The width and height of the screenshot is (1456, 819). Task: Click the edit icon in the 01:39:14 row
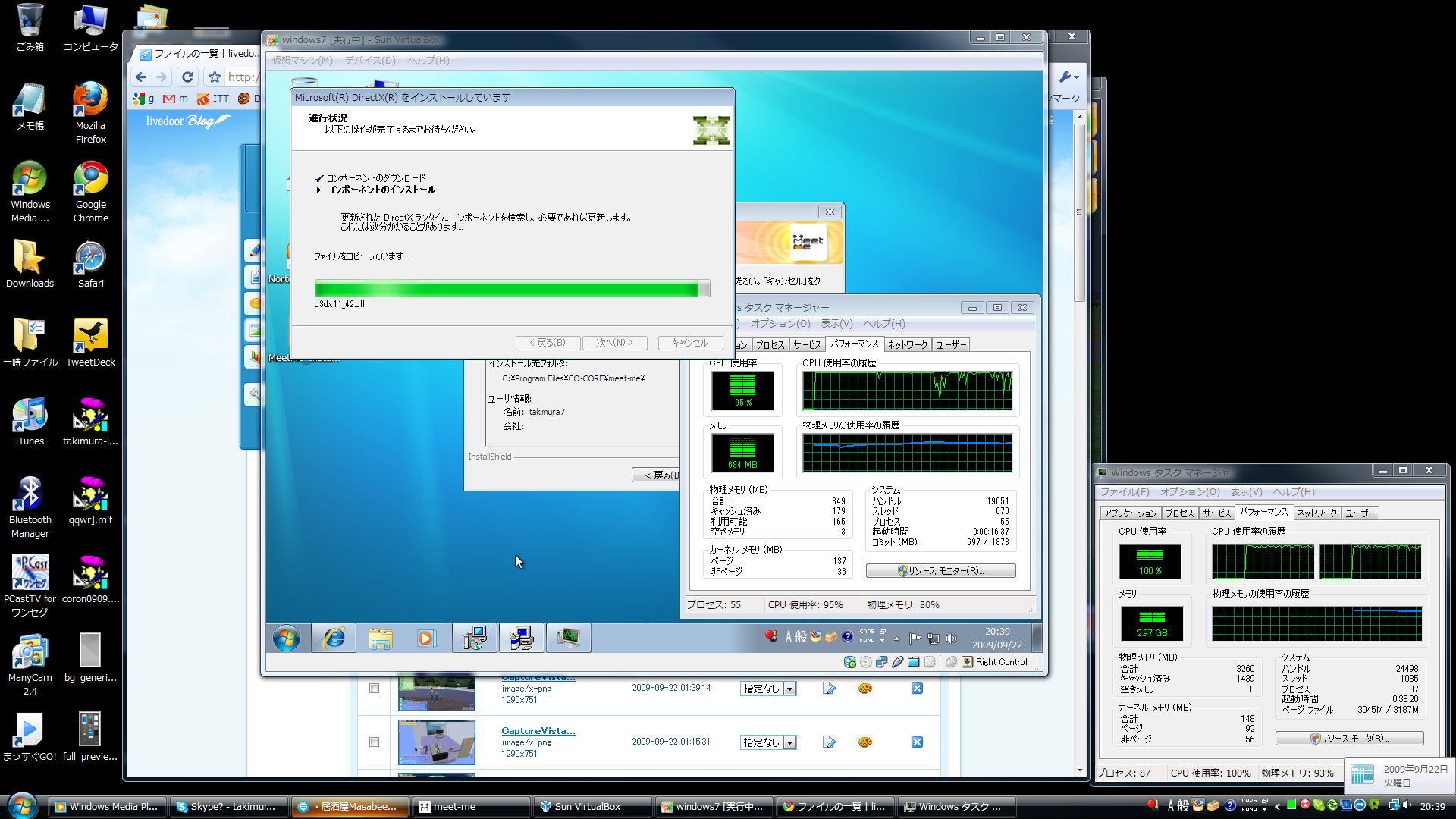pos(829,688)
